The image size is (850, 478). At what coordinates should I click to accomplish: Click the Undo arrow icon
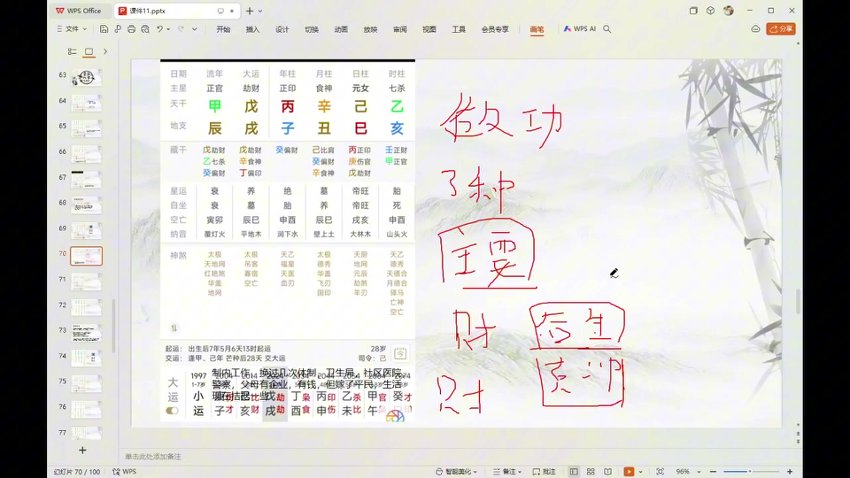(159, 29)
